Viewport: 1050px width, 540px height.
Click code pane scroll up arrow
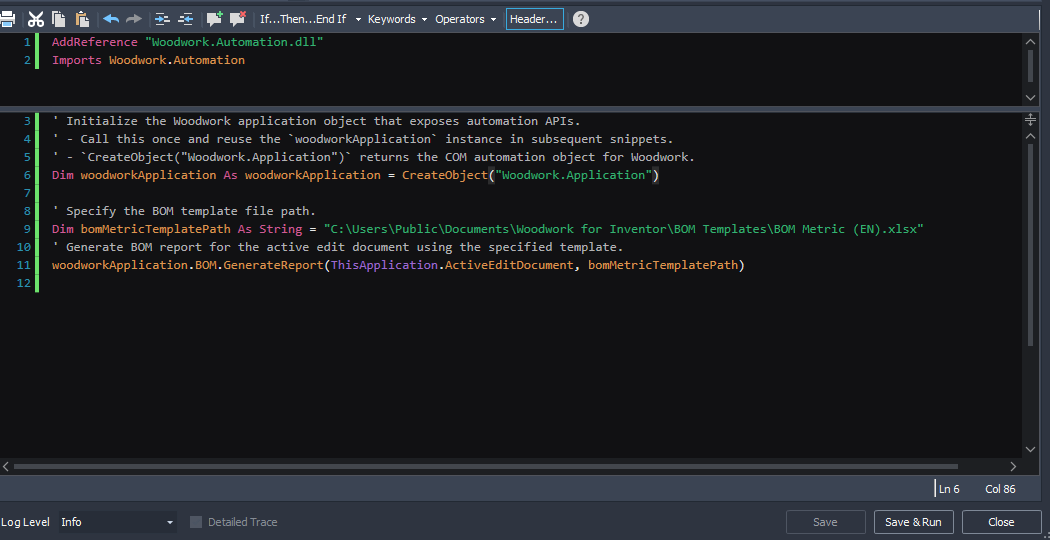pos(1031,136)
